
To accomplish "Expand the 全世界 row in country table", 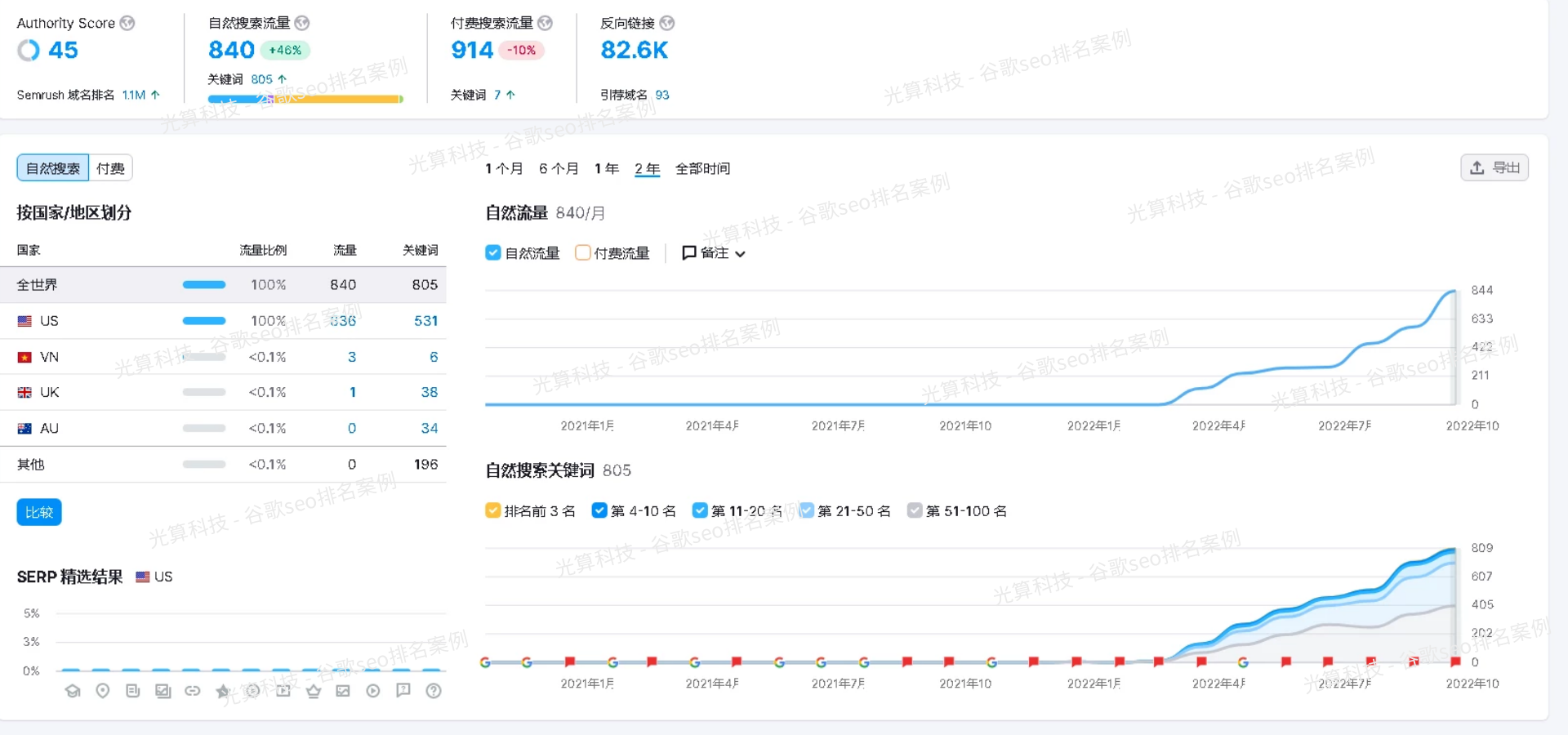I will (38, 285).
